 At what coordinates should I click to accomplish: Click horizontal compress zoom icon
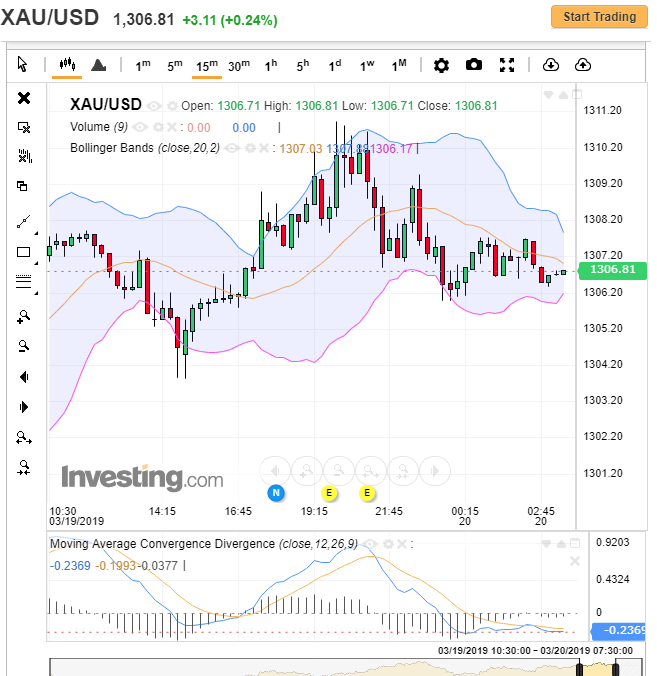pos(24,468)
